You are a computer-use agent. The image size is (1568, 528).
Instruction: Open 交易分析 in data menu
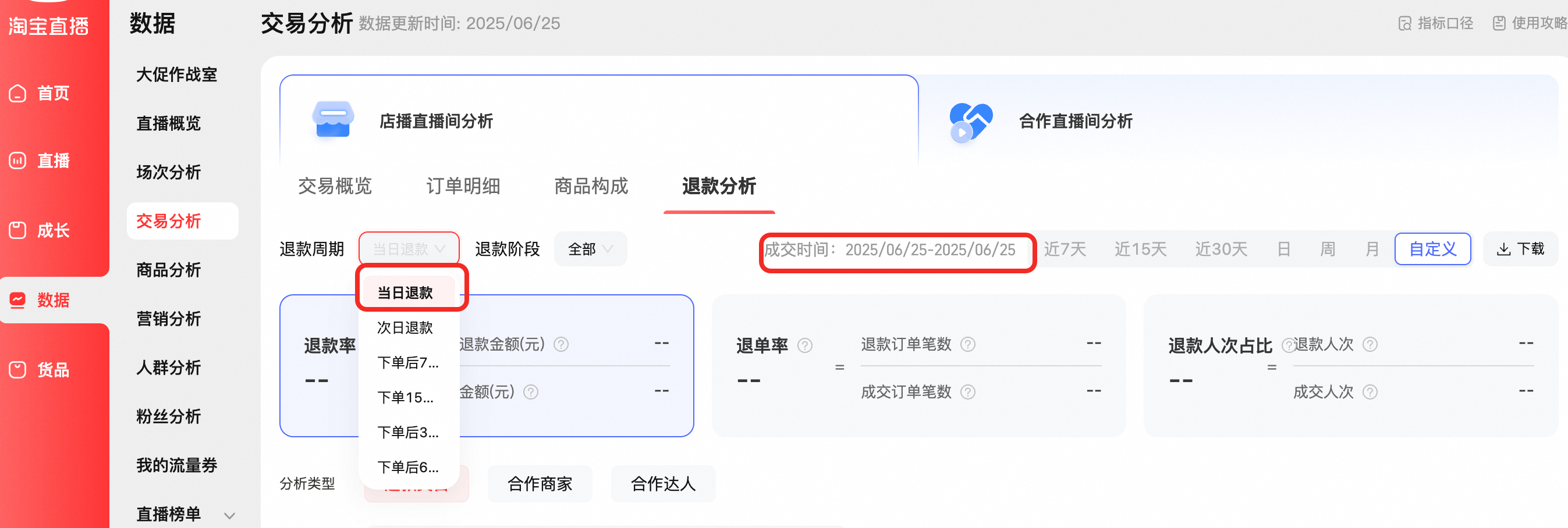[x=183, y=221]
